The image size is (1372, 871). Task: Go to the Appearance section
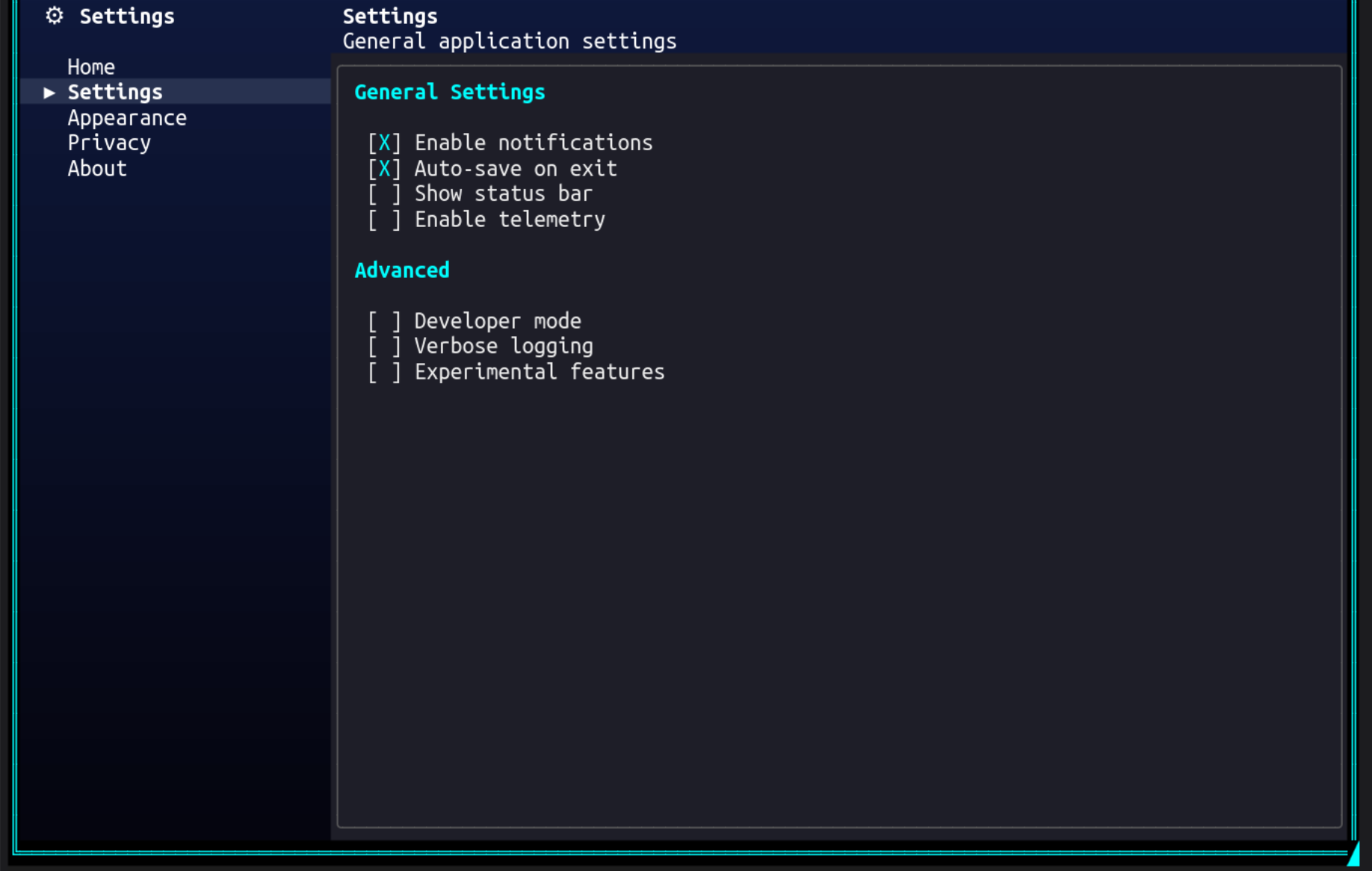127,118
